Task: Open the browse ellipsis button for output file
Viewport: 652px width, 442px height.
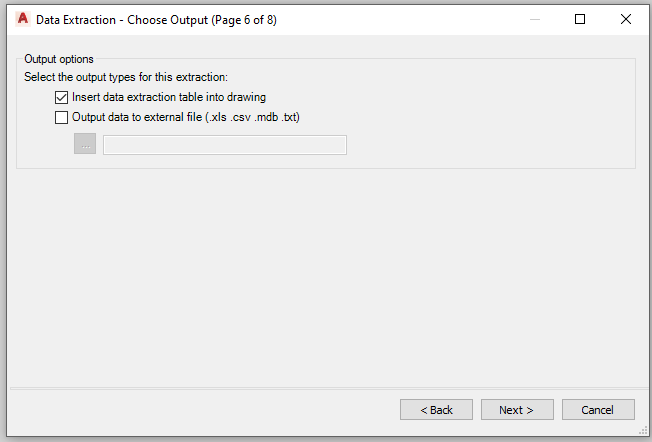Action: (85, 144)
